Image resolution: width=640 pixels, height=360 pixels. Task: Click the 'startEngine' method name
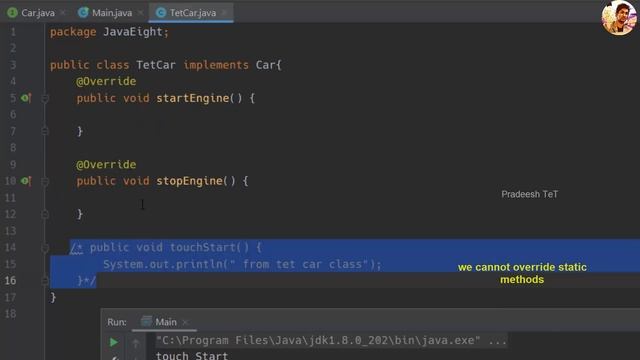pyautogui.click(x=193, y=98)
